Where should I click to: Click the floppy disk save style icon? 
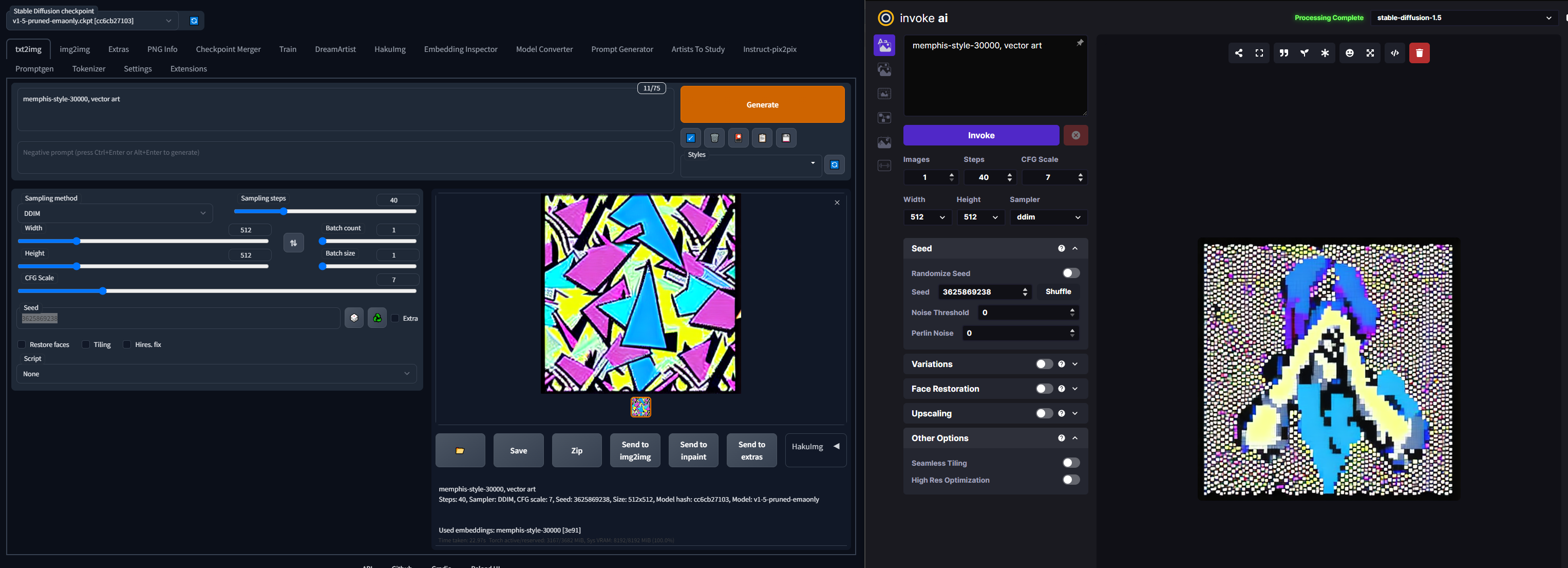[x=786, y=138]
